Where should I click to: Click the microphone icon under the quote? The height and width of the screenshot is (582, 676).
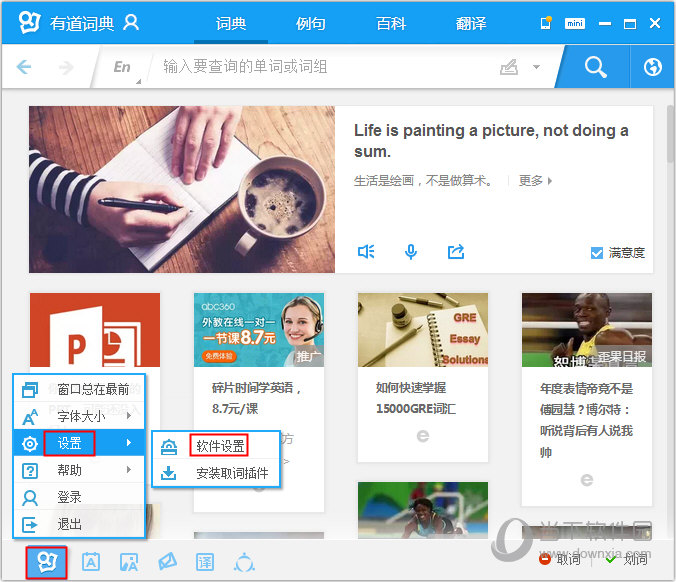(x=411, y=252)
